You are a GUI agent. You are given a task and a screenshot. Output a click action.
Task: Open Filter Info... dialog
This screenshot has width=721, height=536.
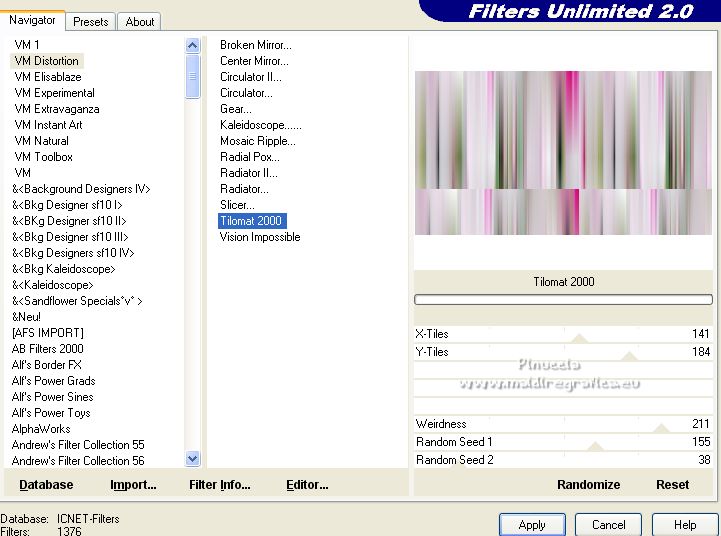(220, 485)
